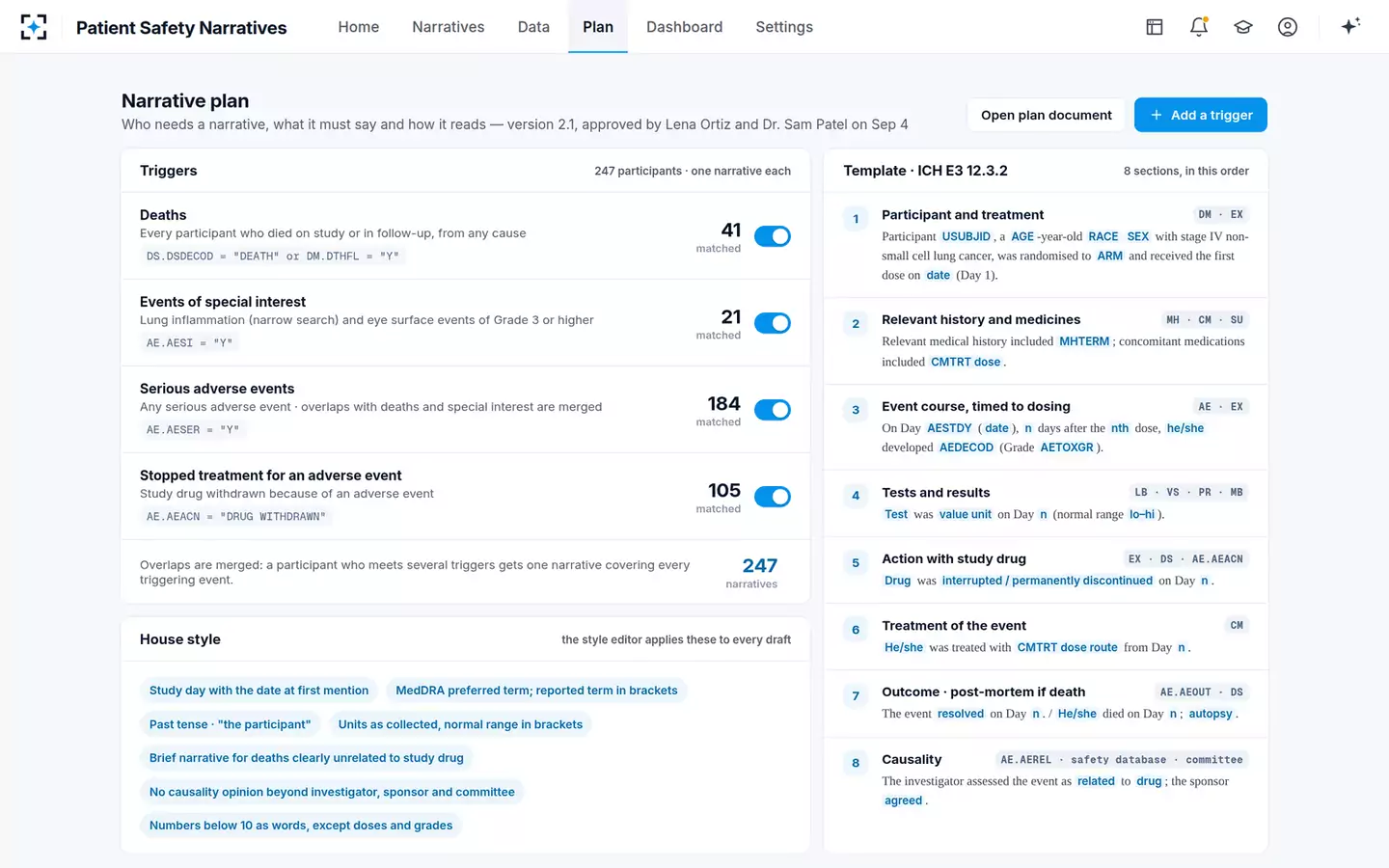Click the Add a trigger button

1201,115
